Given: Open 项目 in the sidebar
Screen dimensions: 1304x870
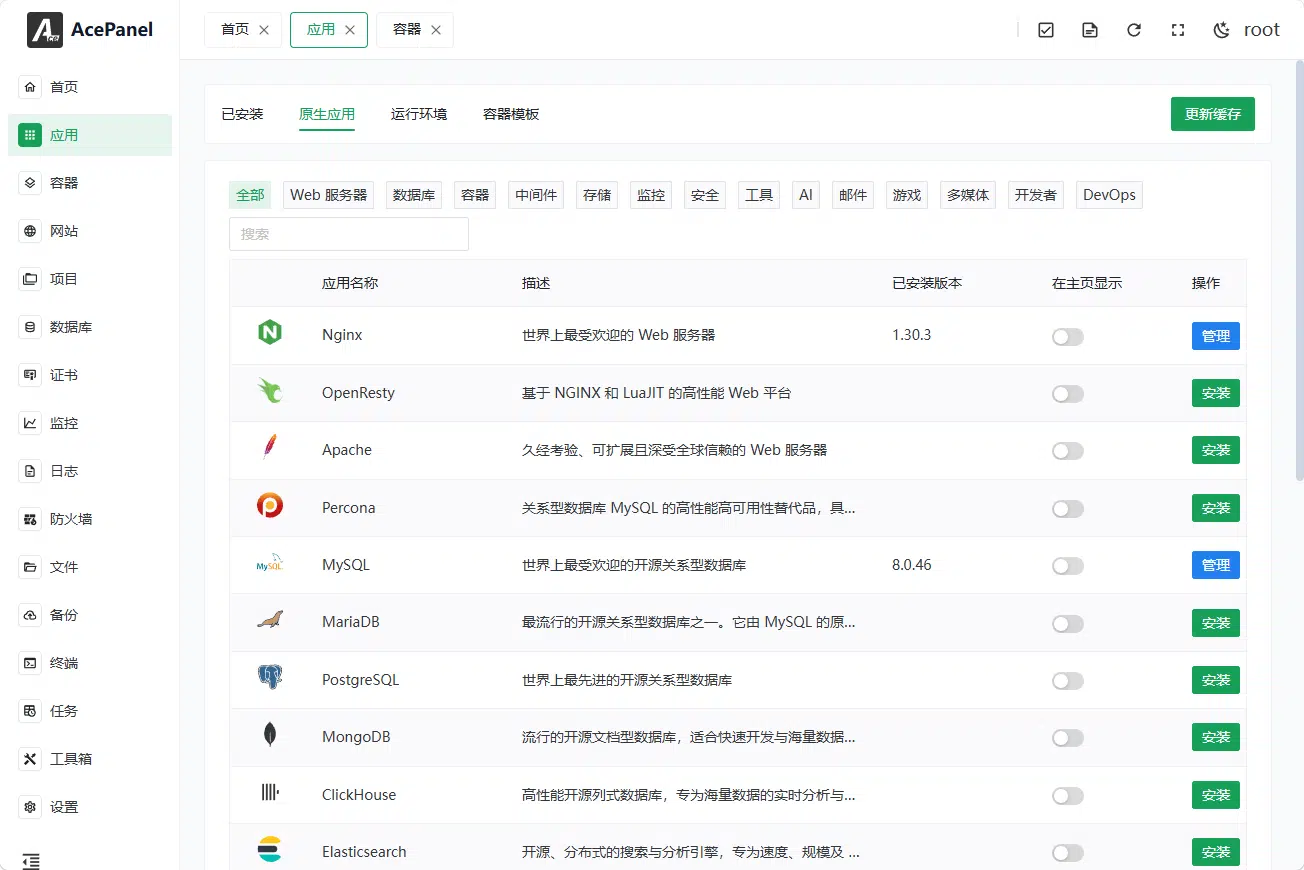Looking at the screenshot, I should (x=90, y=279).
